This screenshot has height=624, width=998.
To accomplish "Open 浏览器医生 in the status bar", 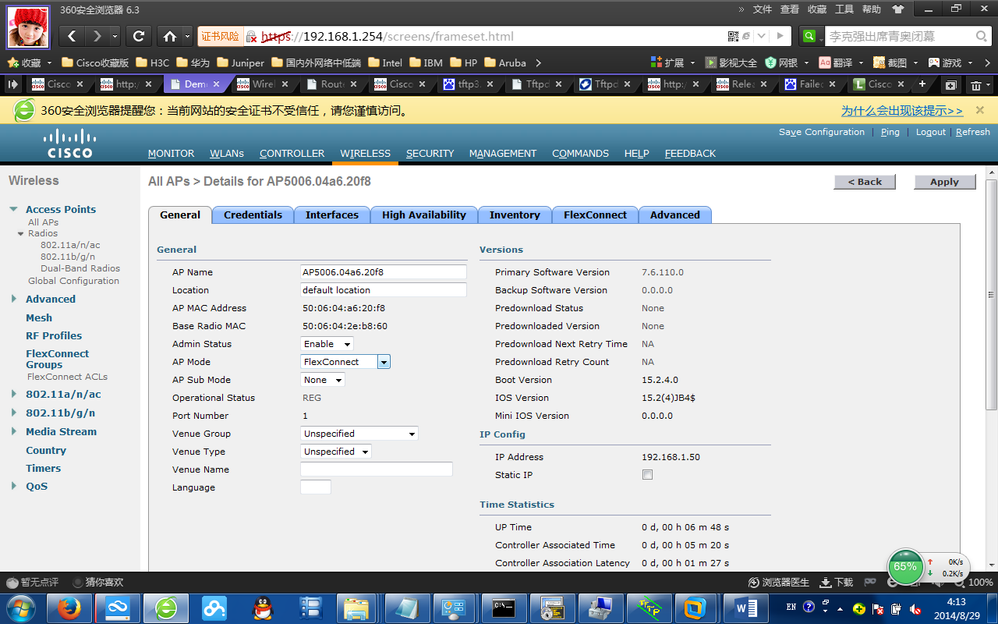I will 778,582.
